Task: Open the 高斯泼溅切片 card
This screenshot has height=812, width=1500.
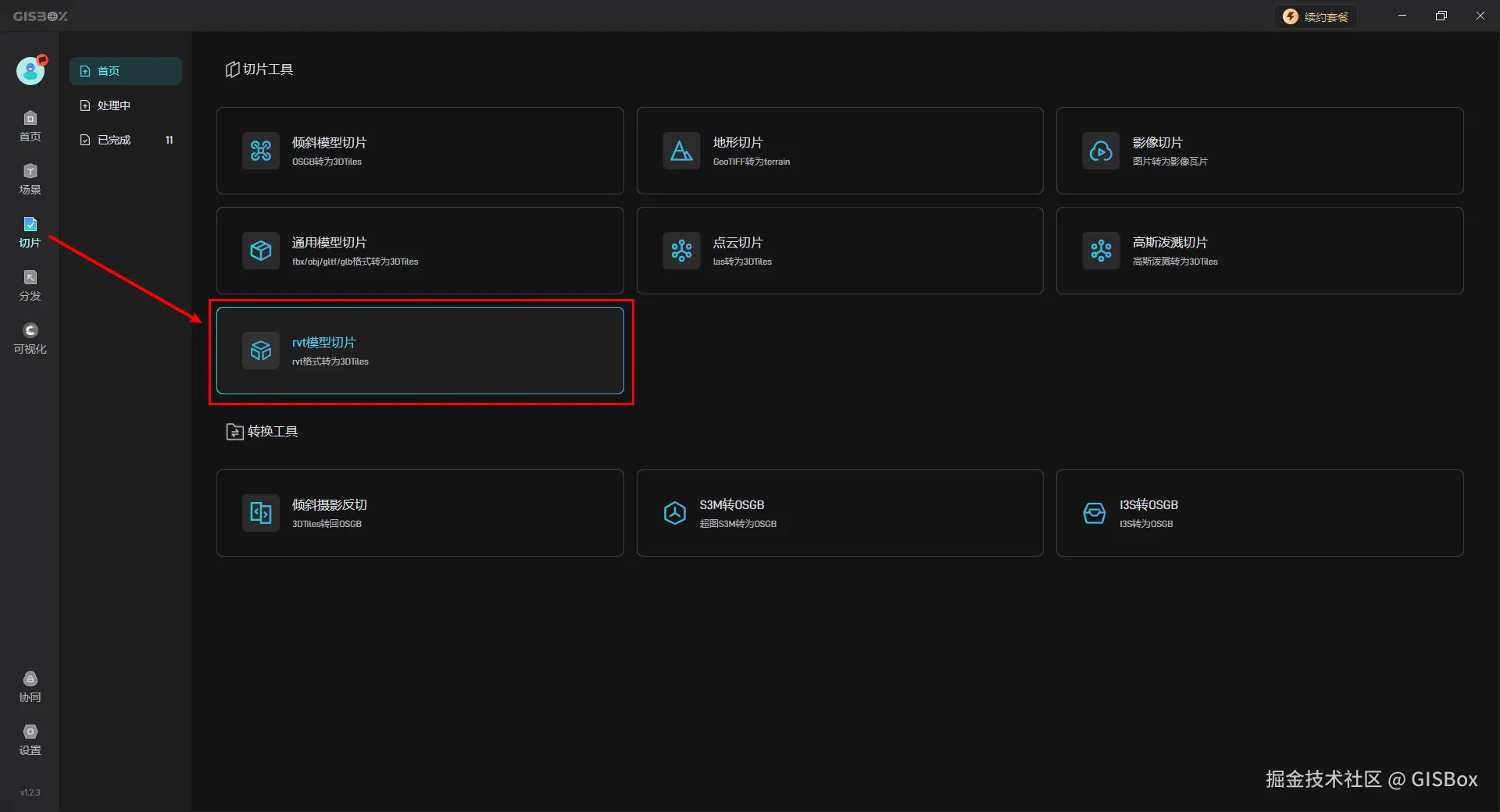Action: 1260,251
